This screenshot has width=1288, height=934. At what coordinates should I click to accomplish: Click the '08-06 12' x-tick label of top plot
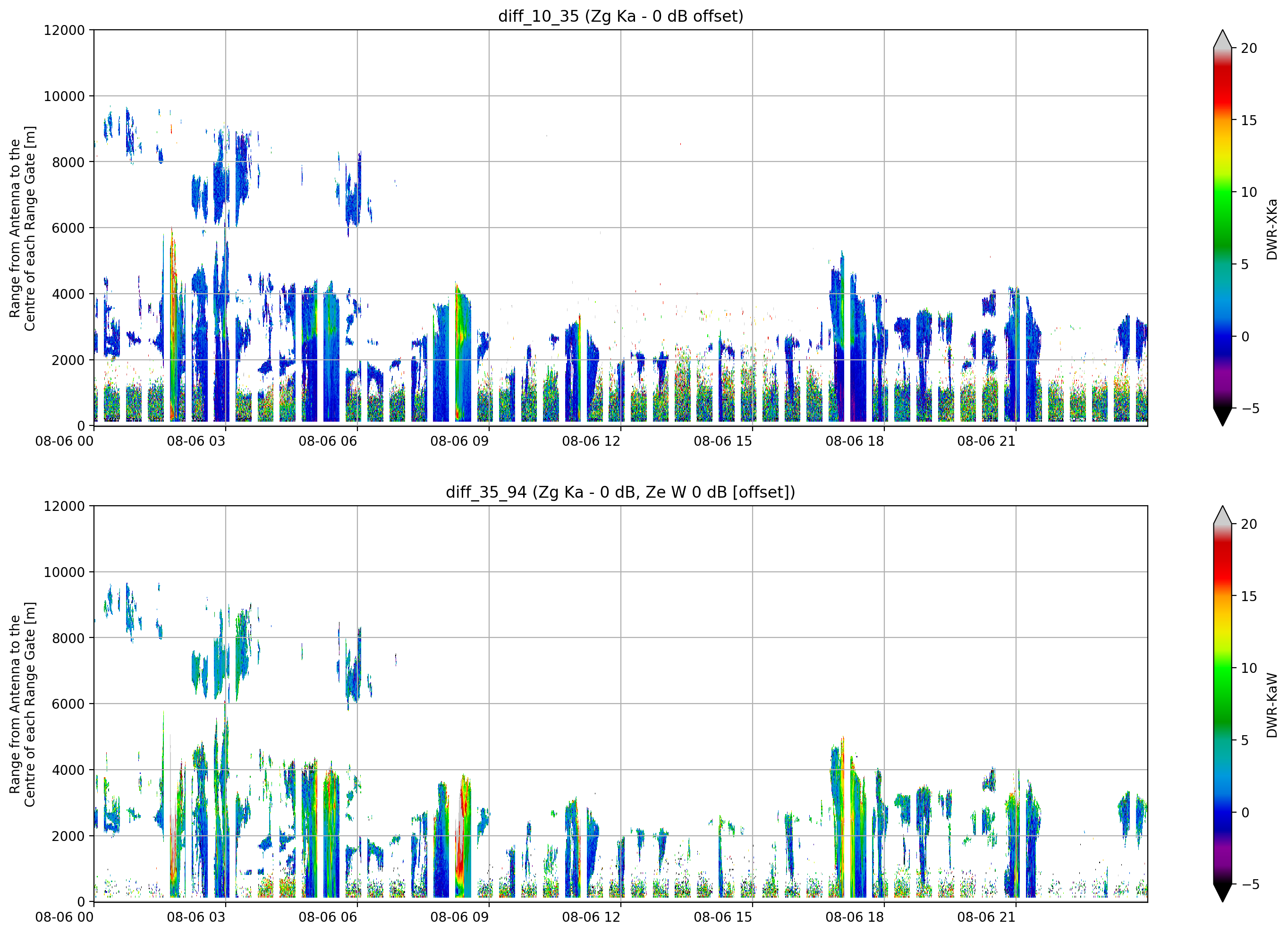coord(591,442)
